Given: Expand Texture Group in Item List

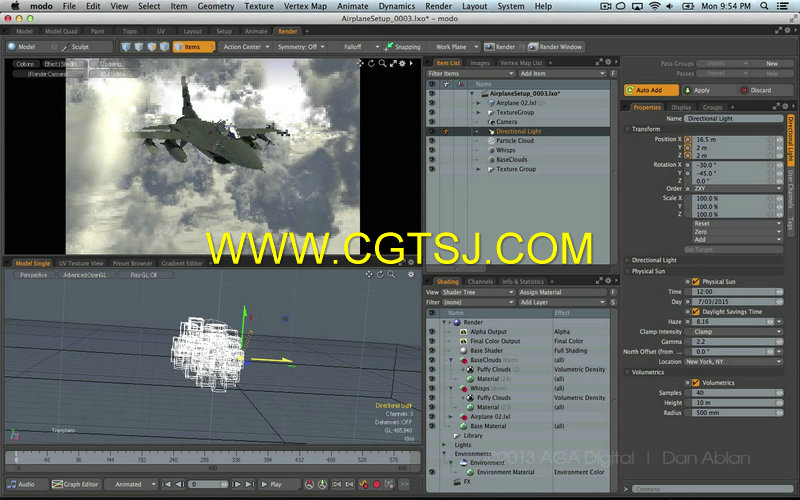Looking at the screenshot, I should 479,169.
